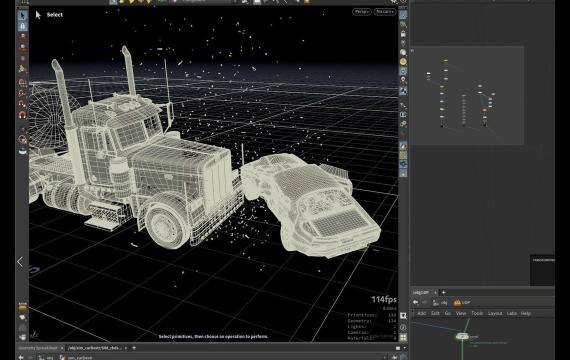Open the Persp viewport dropdown

tap(362, 12)
